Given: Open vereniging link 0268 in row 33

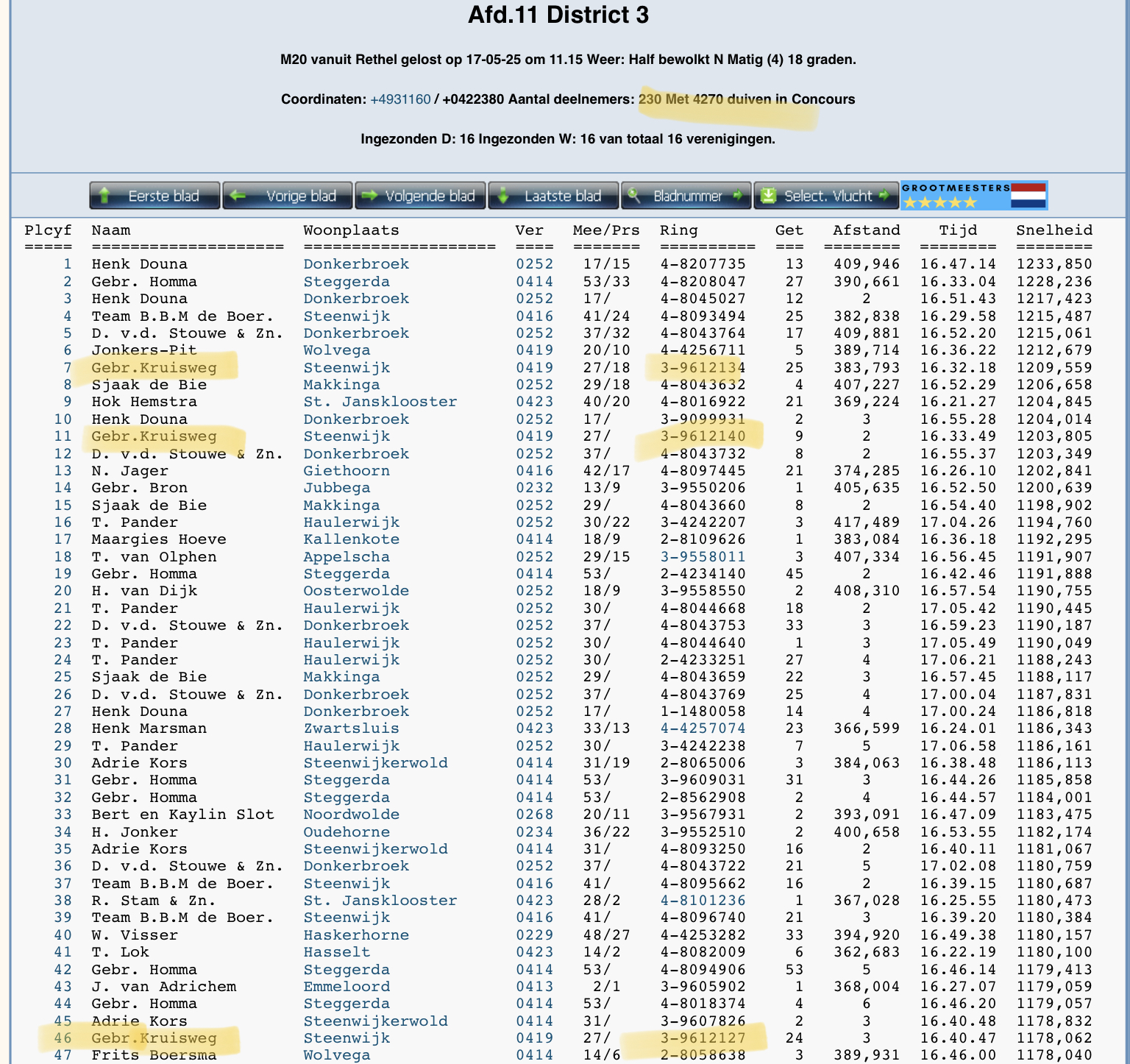Looking at the screenshot, I should point(534,815).
